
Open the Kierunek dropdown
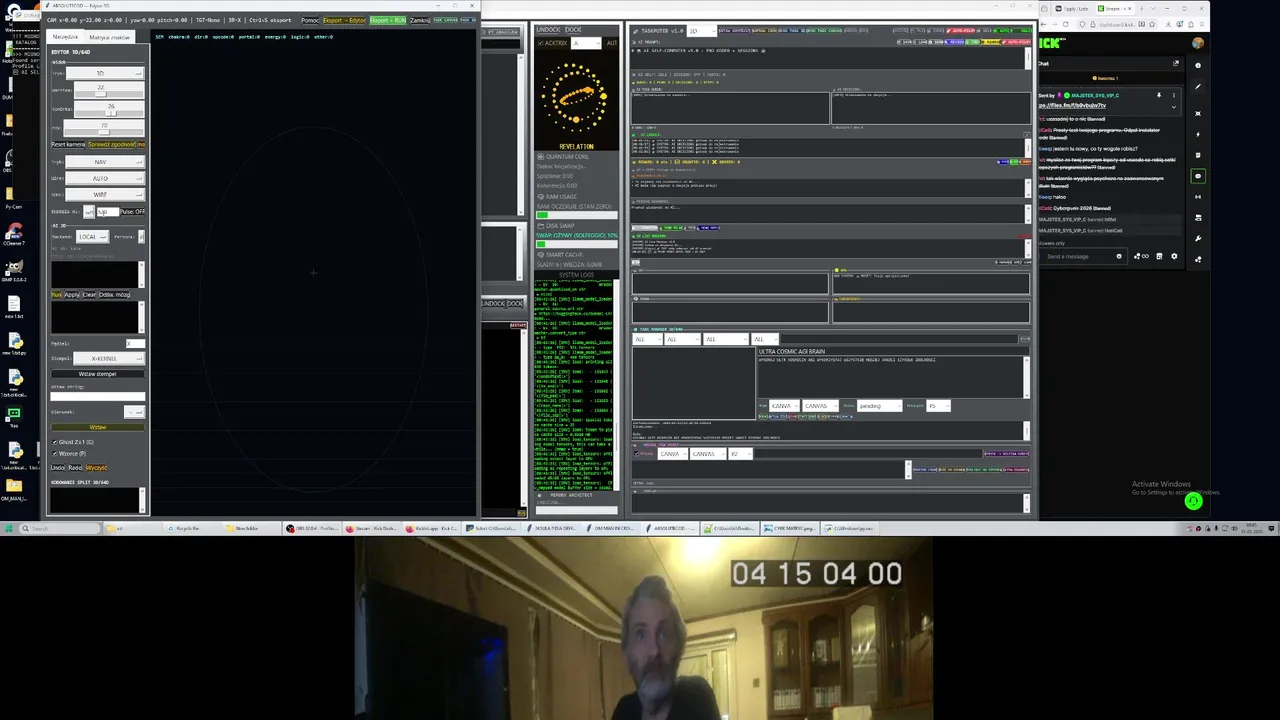pyautogui.click(x=134, y=412)
